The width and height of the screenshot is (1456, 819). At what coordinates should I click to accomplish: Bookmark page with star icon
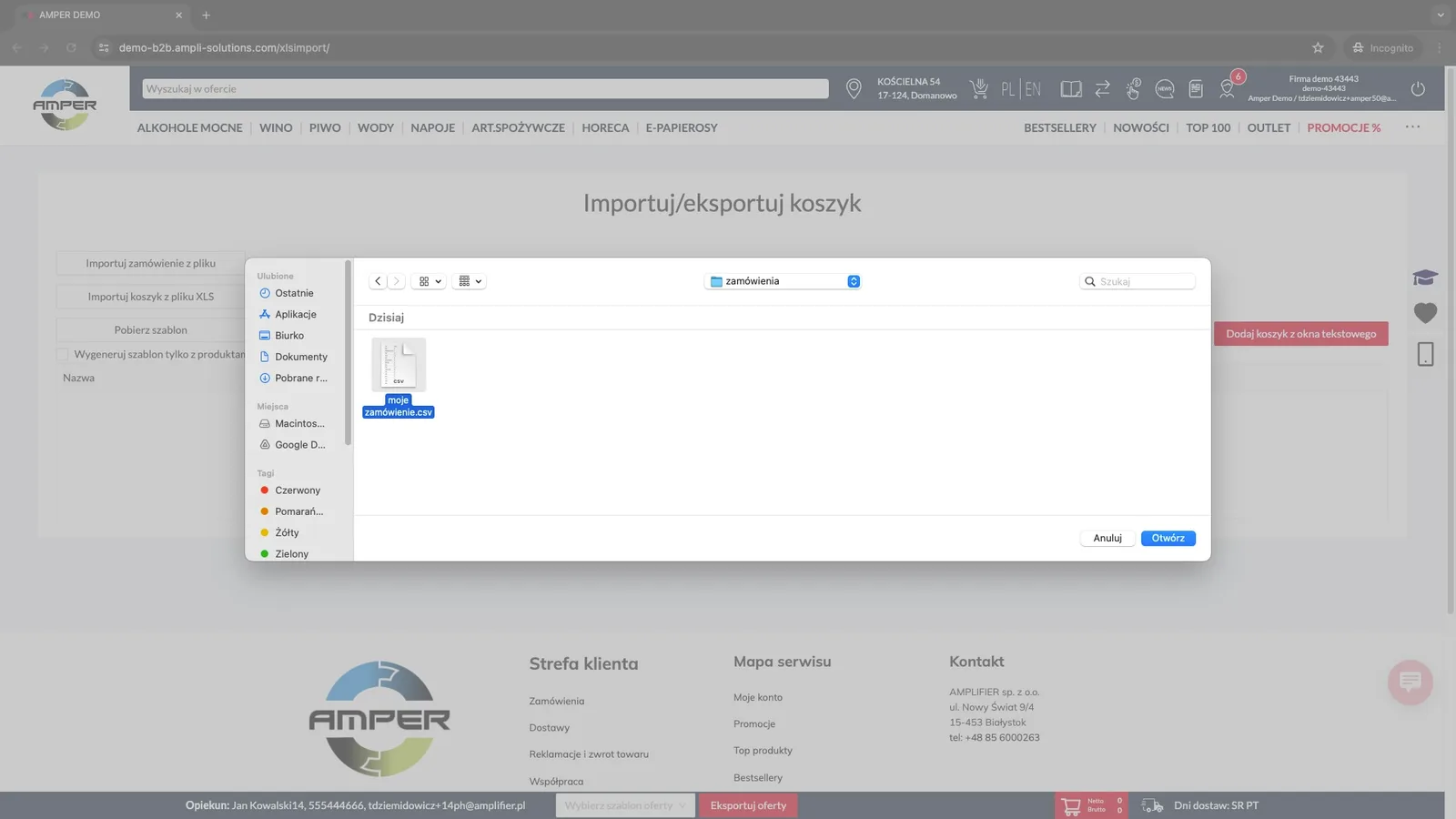[x=1318, y=47]
